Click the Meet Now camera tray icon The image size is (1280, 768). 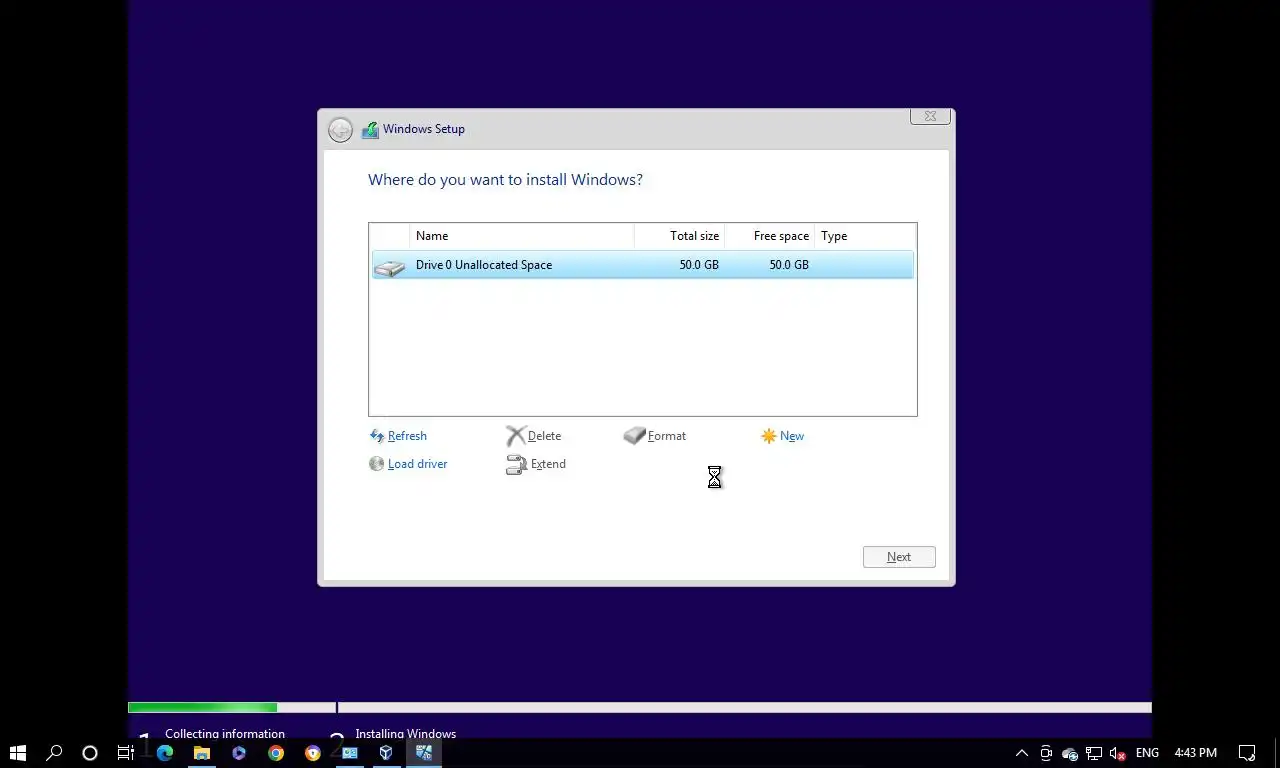[1046, 753]
